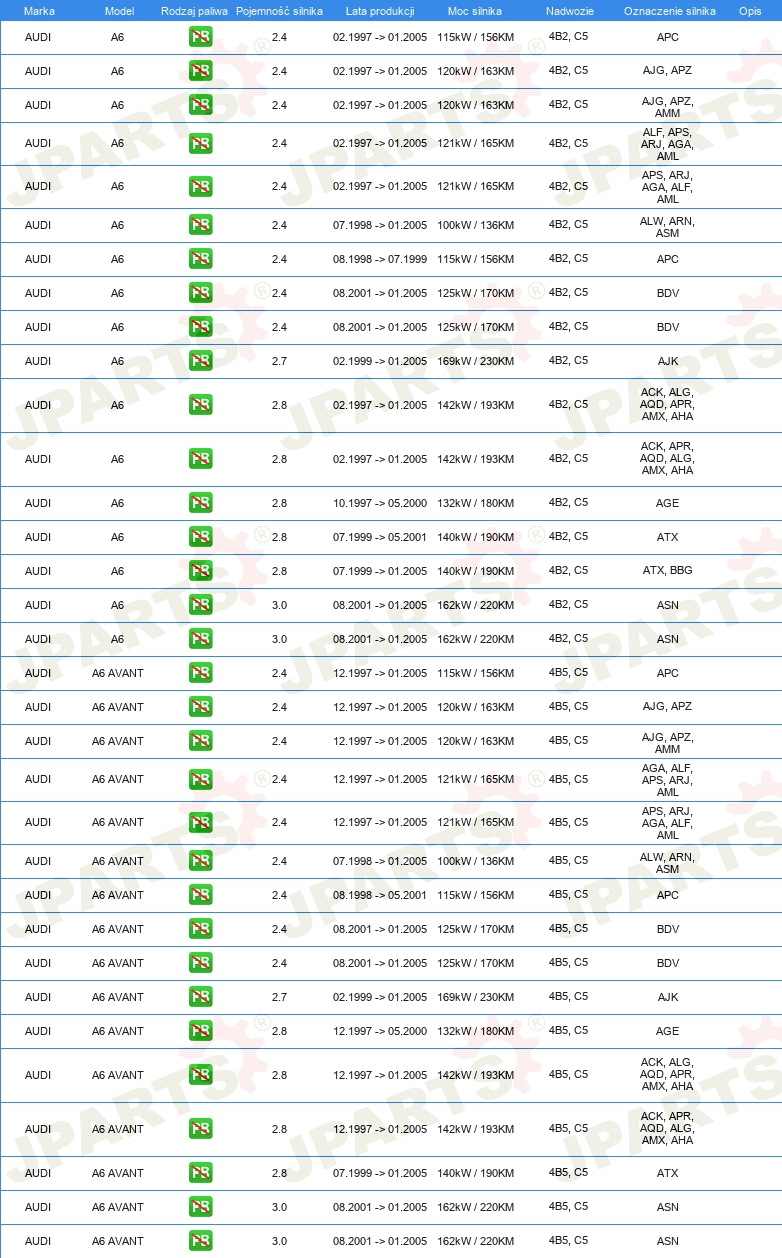
Task: Click the Marka column header
Action: tap(38, 11)
